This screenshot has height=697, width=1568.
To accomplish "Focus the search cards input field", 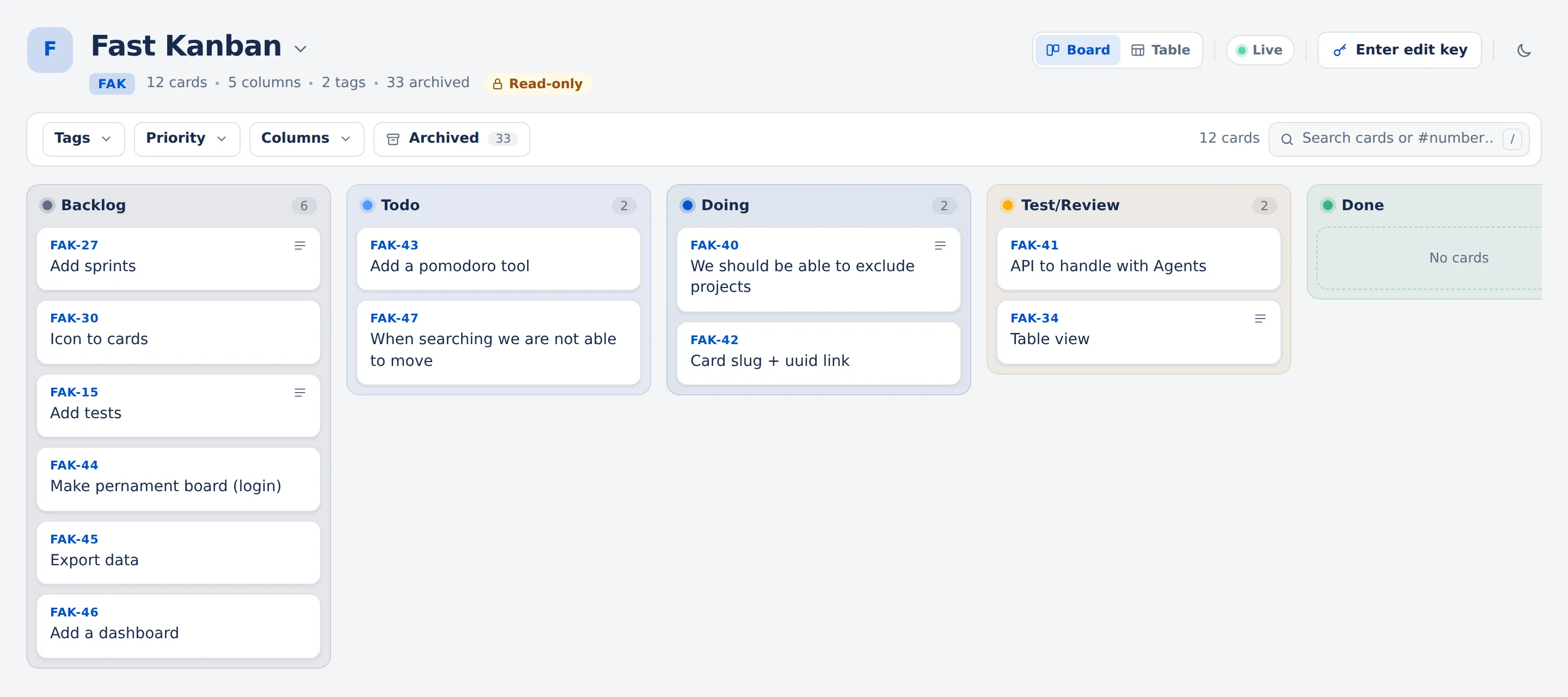I will pyautogui.click(x=1398, y=139).
